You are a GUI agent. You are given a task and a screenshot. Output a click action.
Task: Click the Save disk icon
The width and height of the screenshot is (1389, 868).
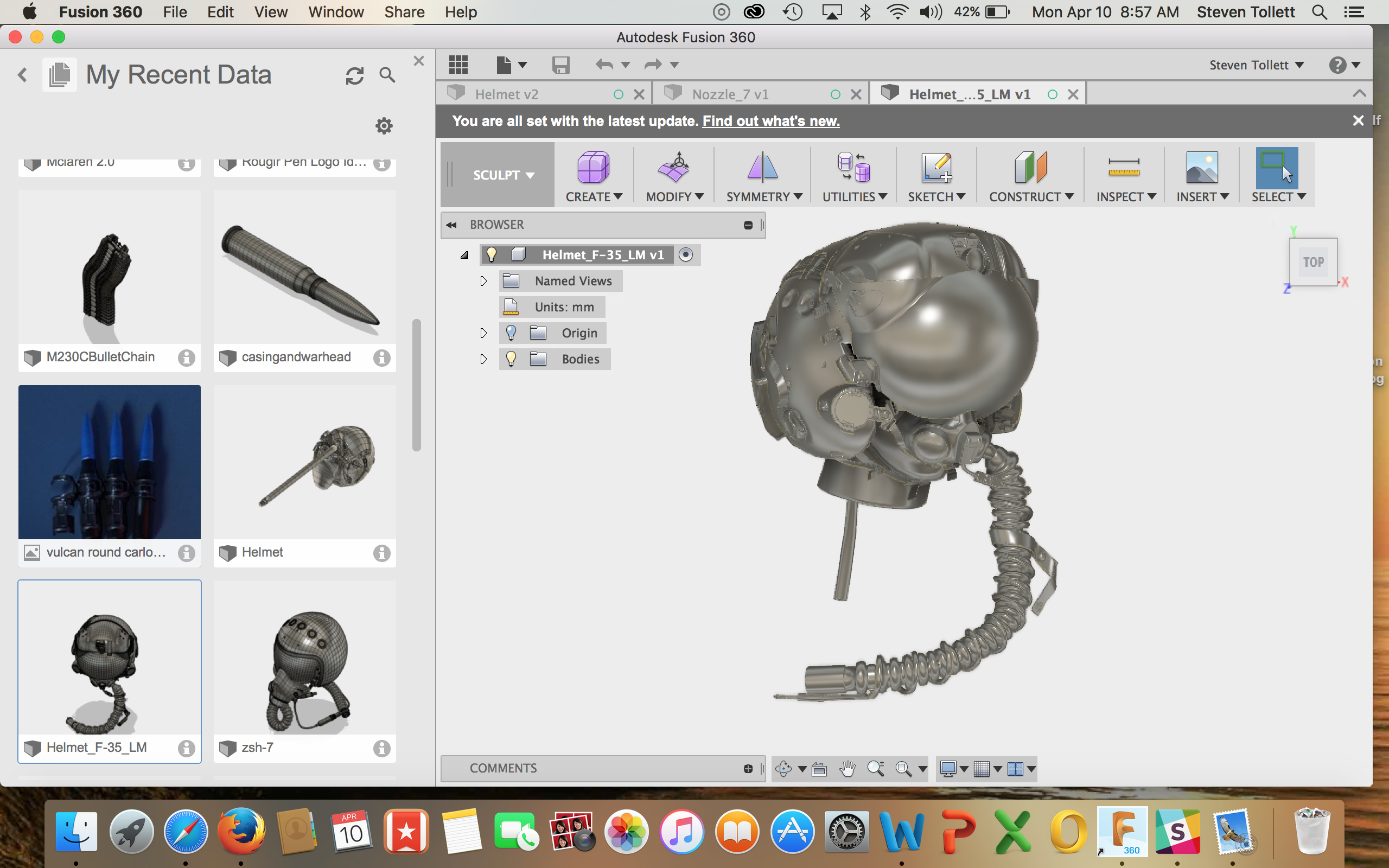(561, 65)
